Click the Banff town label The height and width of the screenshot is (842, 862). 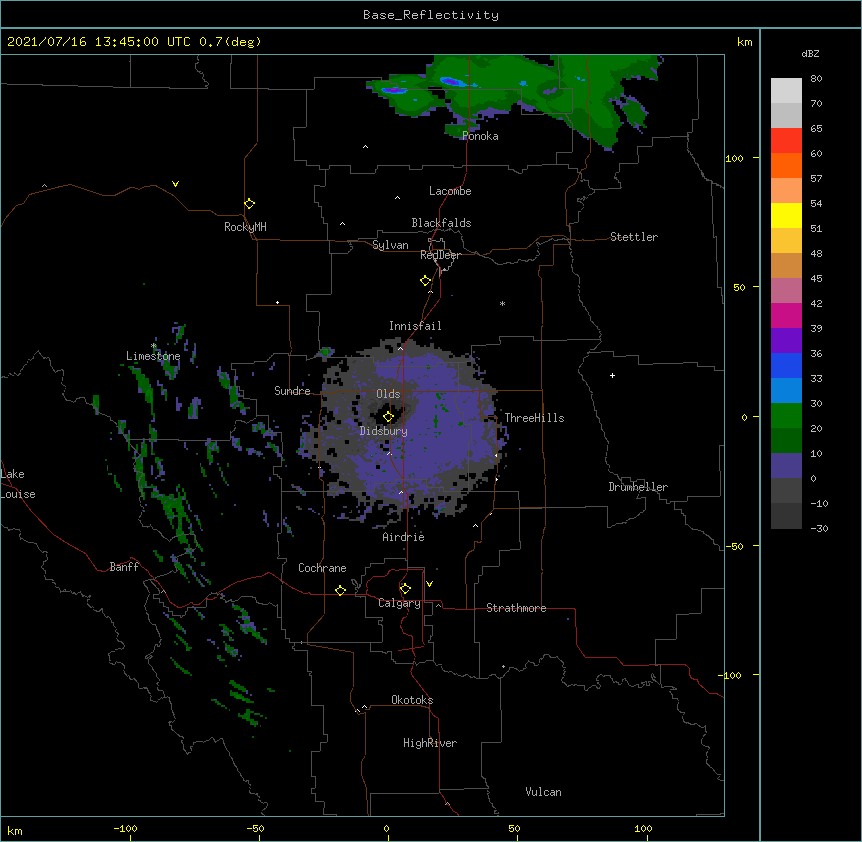[x=124, y=567]
